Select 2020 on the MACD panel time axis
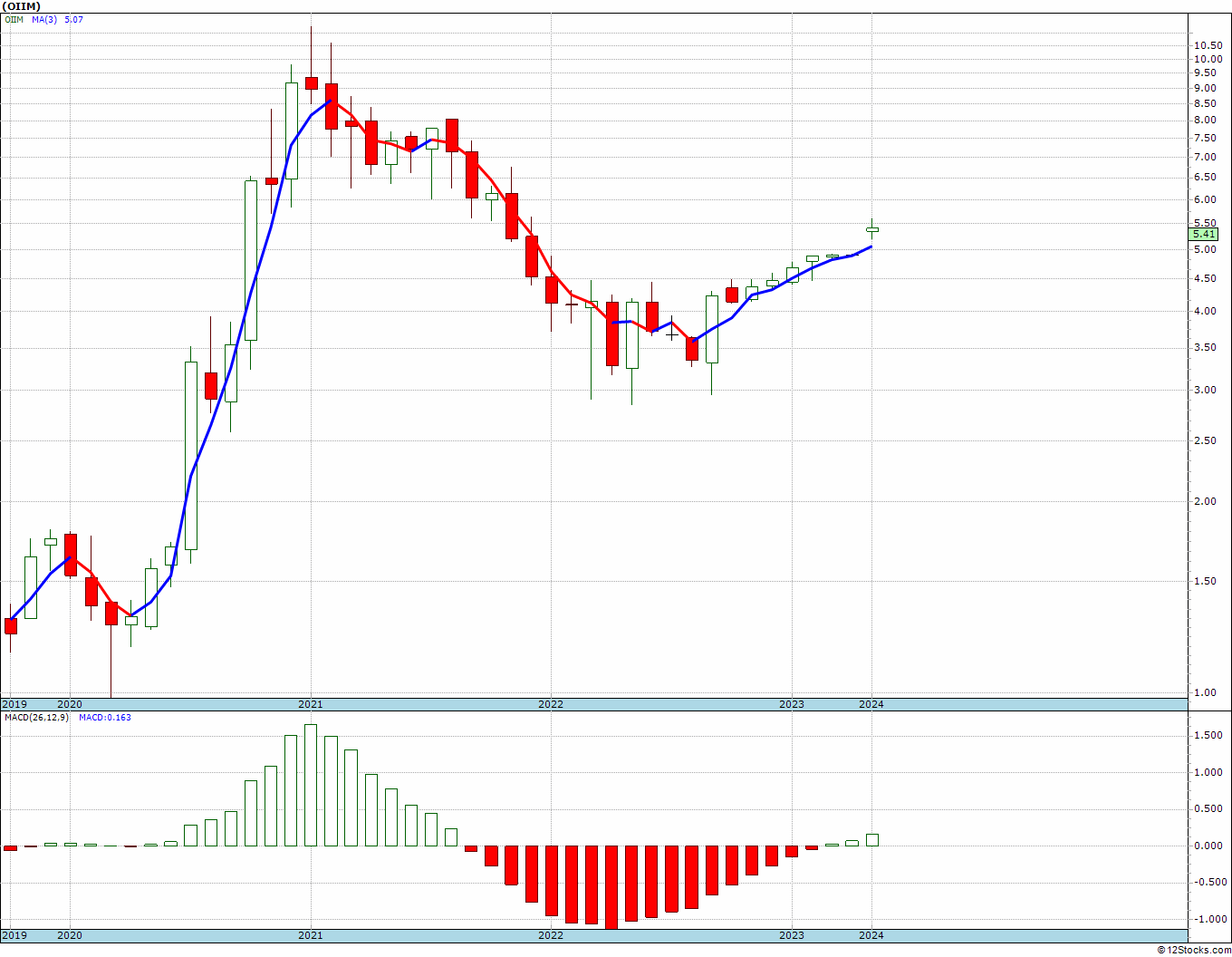Image resolution: width=1232 pixels, height=957 pixels. click(70, 935)
